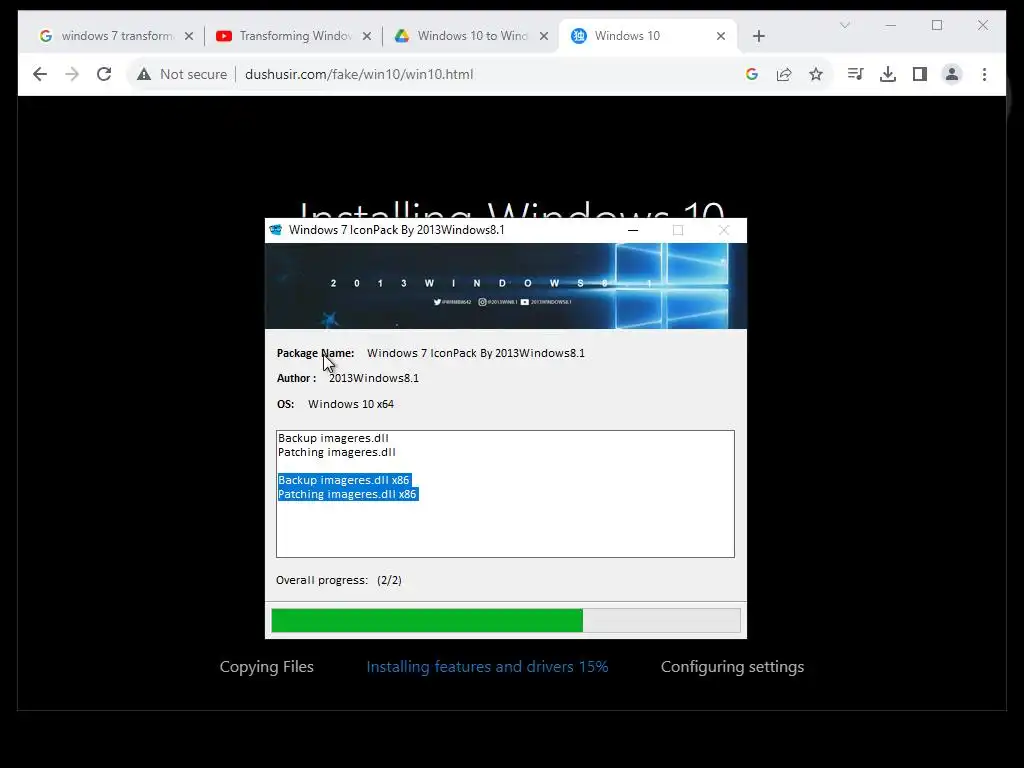Close the 'windows 7 transform' tab
This screenshot has width=1024, height=768.
[x=189, y=37]
